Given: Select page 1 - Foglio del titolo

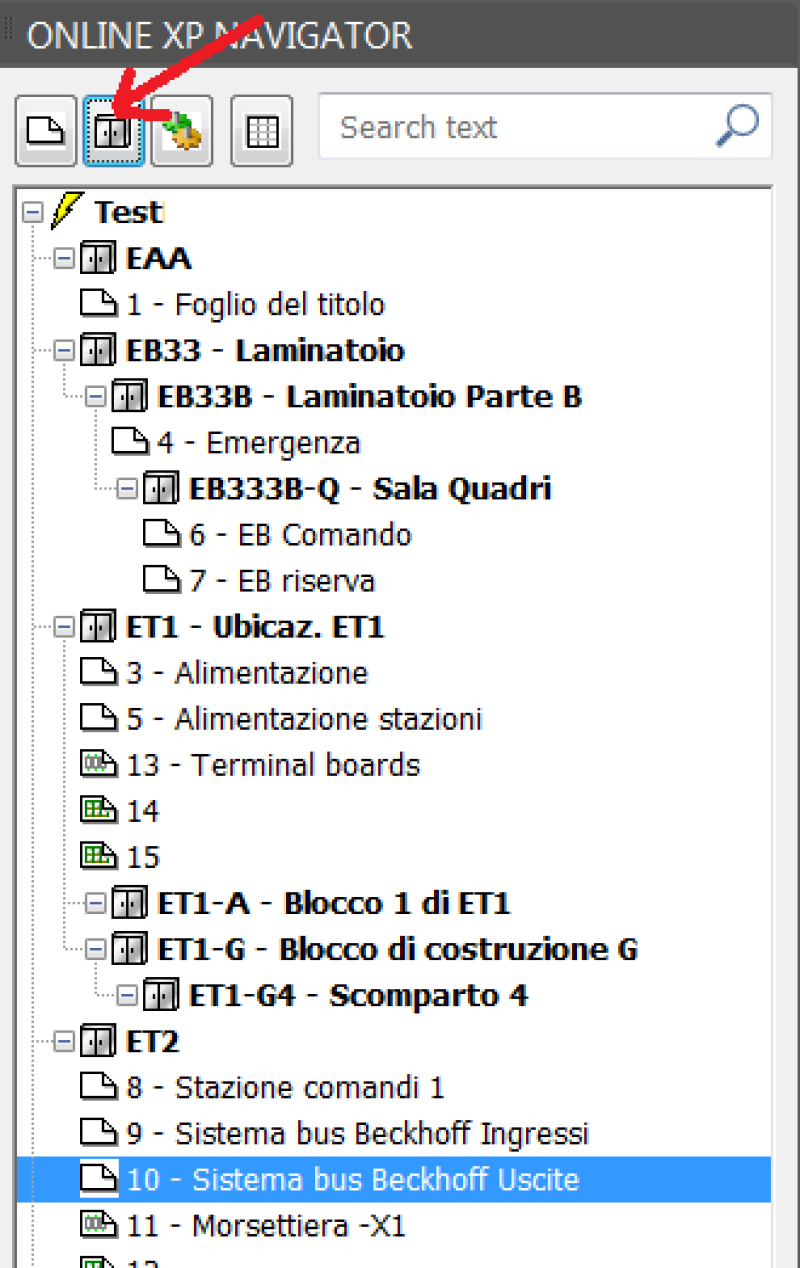Looking at the screenshot, I should click(232, 304).
